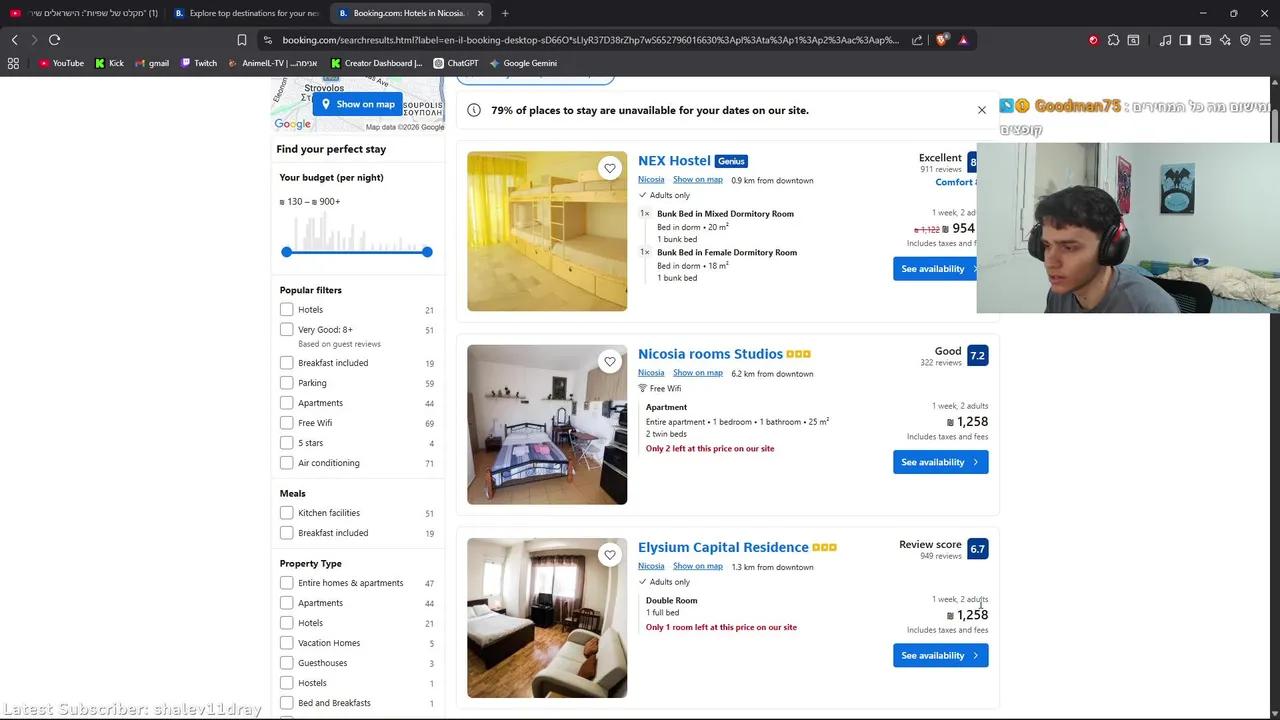Check the Vacation Homes property type
This screenshot has width=1280, height=720.
click(x=287, y=643)
